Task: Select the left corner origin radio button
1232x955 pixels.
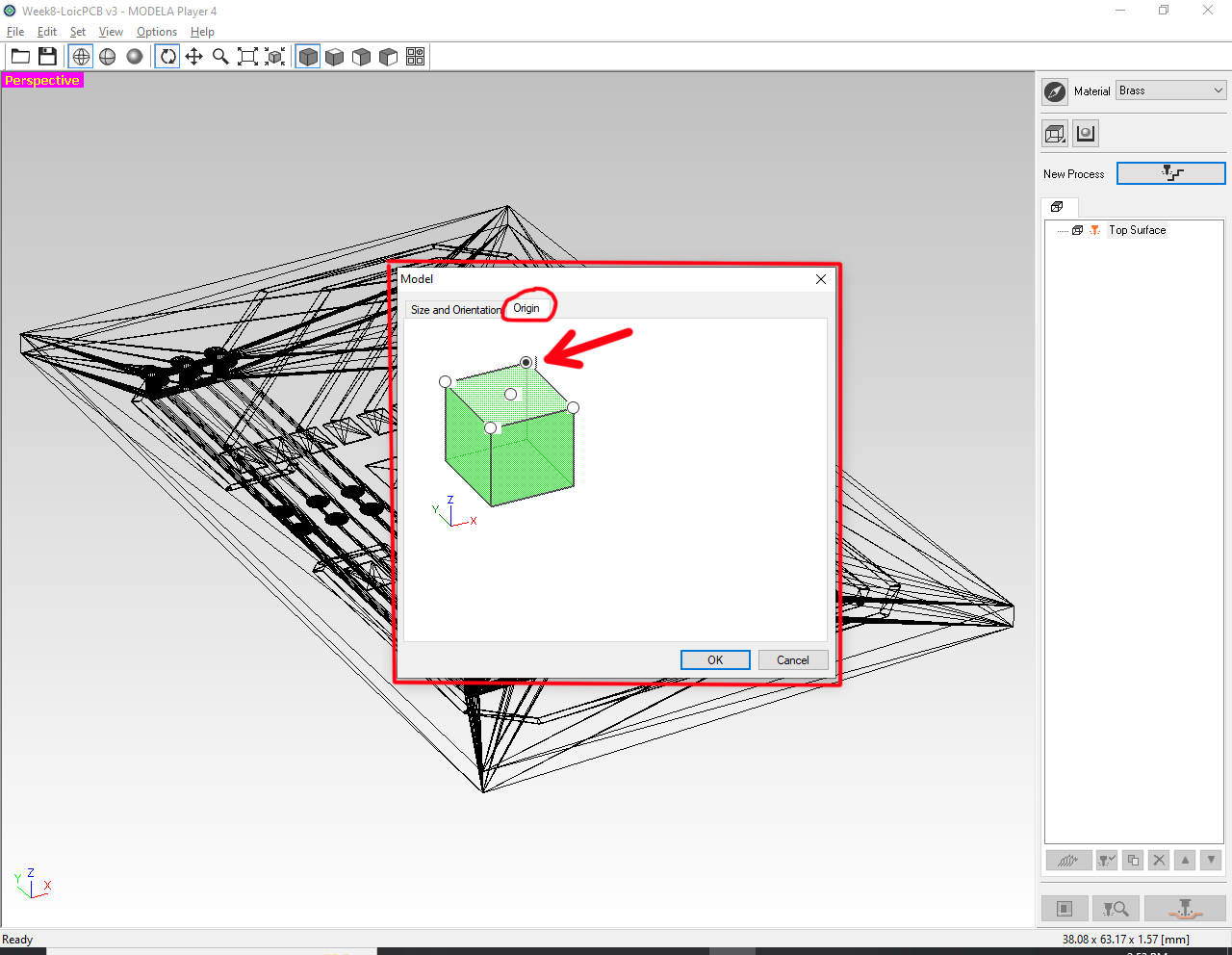Action: pyautogui.click(x=445, y=381)
